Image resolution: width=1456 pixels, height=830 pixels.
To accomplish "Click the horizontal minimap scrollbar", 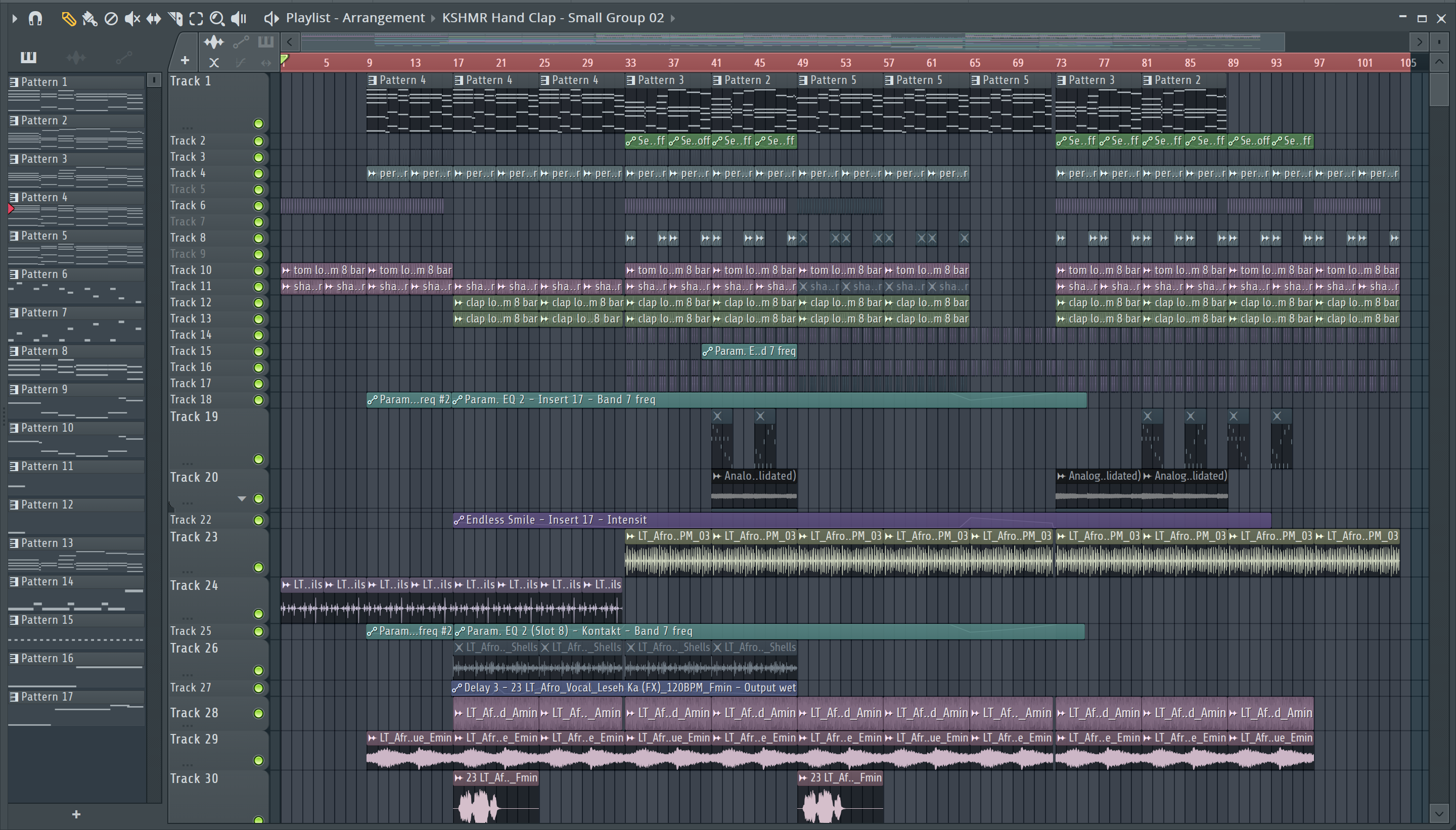I will [792, 41].
